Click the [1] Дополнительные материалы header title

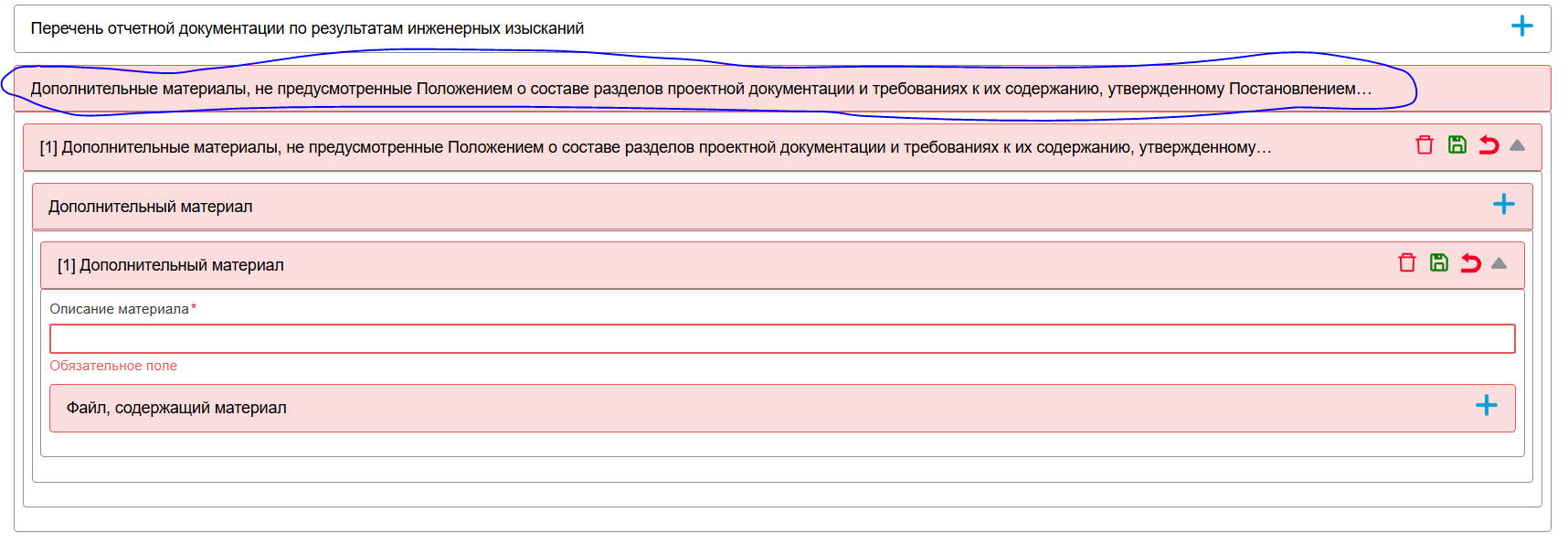pyautogui.click(x=655, y=147)
